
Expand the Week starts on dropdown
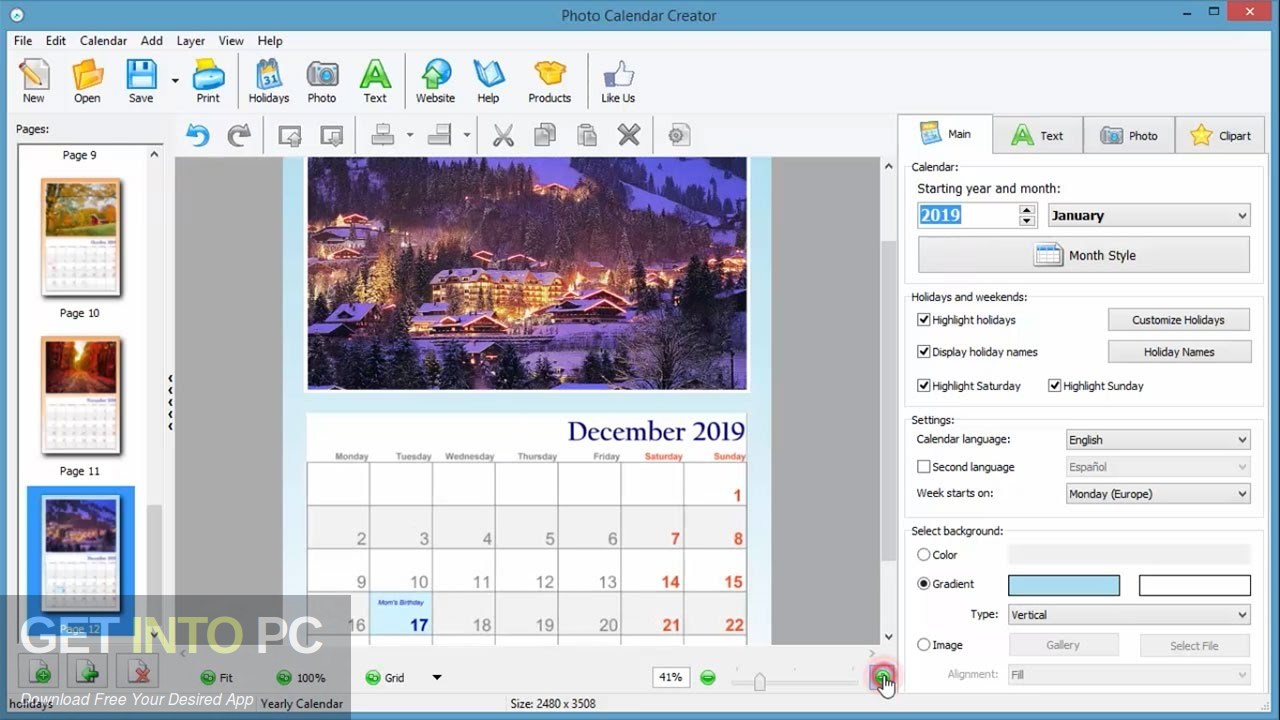[1158, 494]
